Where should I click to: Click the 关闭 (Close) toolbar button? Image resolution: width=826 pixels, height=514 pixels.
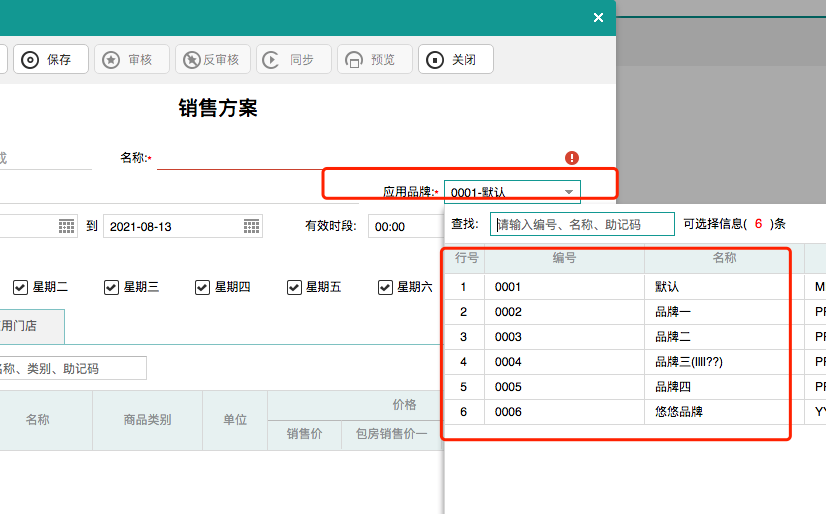(455, 60)
